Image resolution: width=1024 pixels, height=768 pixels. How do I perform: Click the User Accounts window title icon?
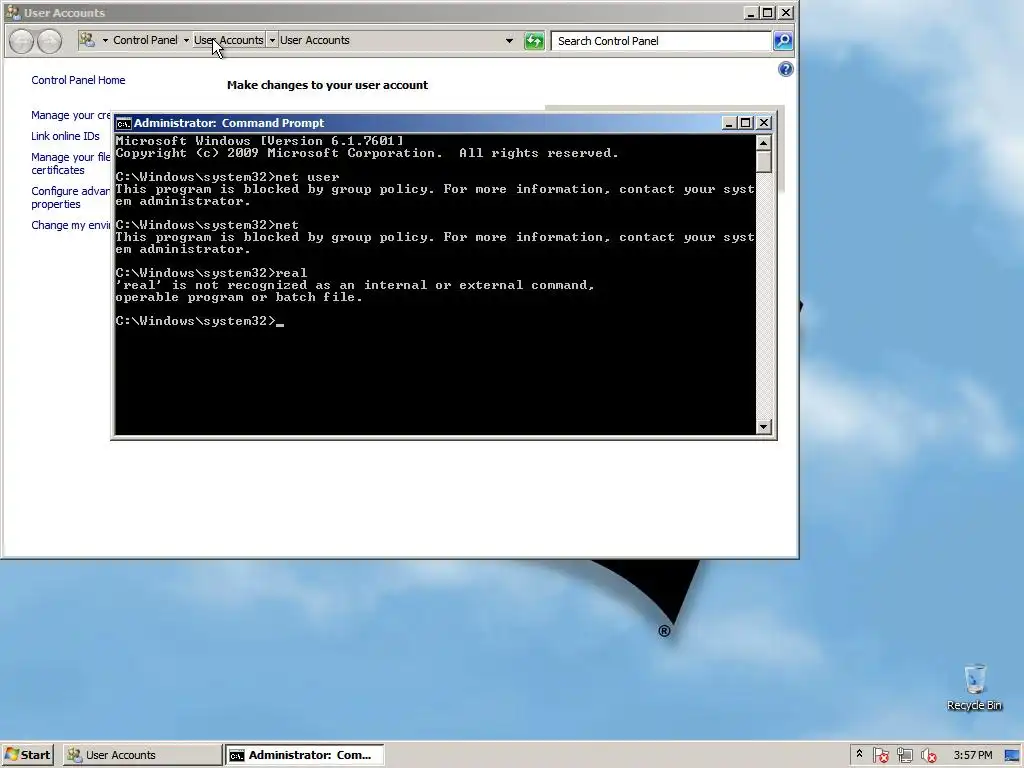[12, 12]
